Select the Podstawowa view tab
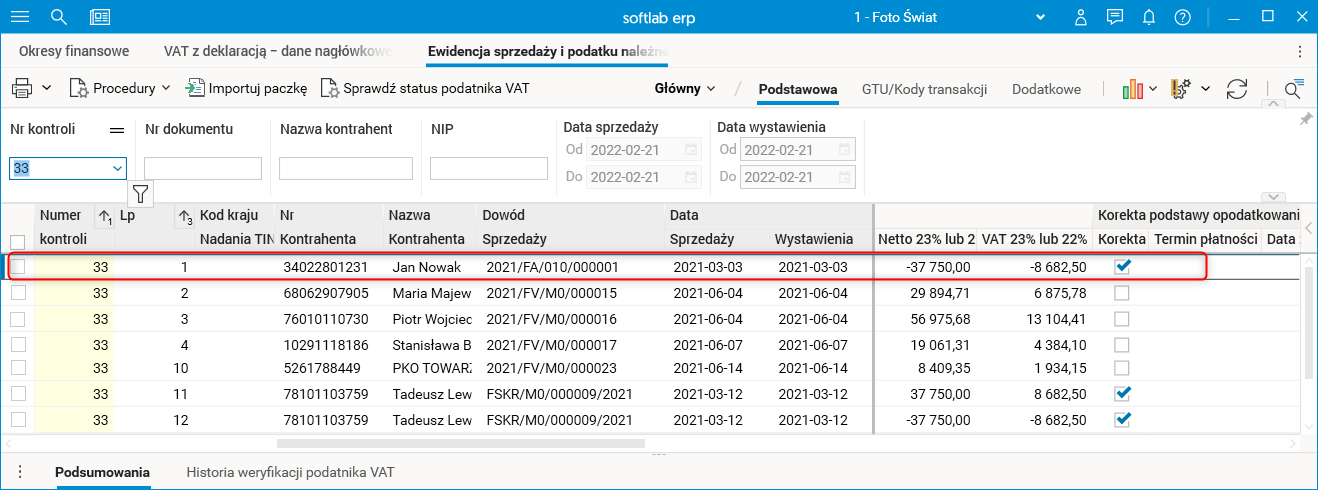 (797, 89)
